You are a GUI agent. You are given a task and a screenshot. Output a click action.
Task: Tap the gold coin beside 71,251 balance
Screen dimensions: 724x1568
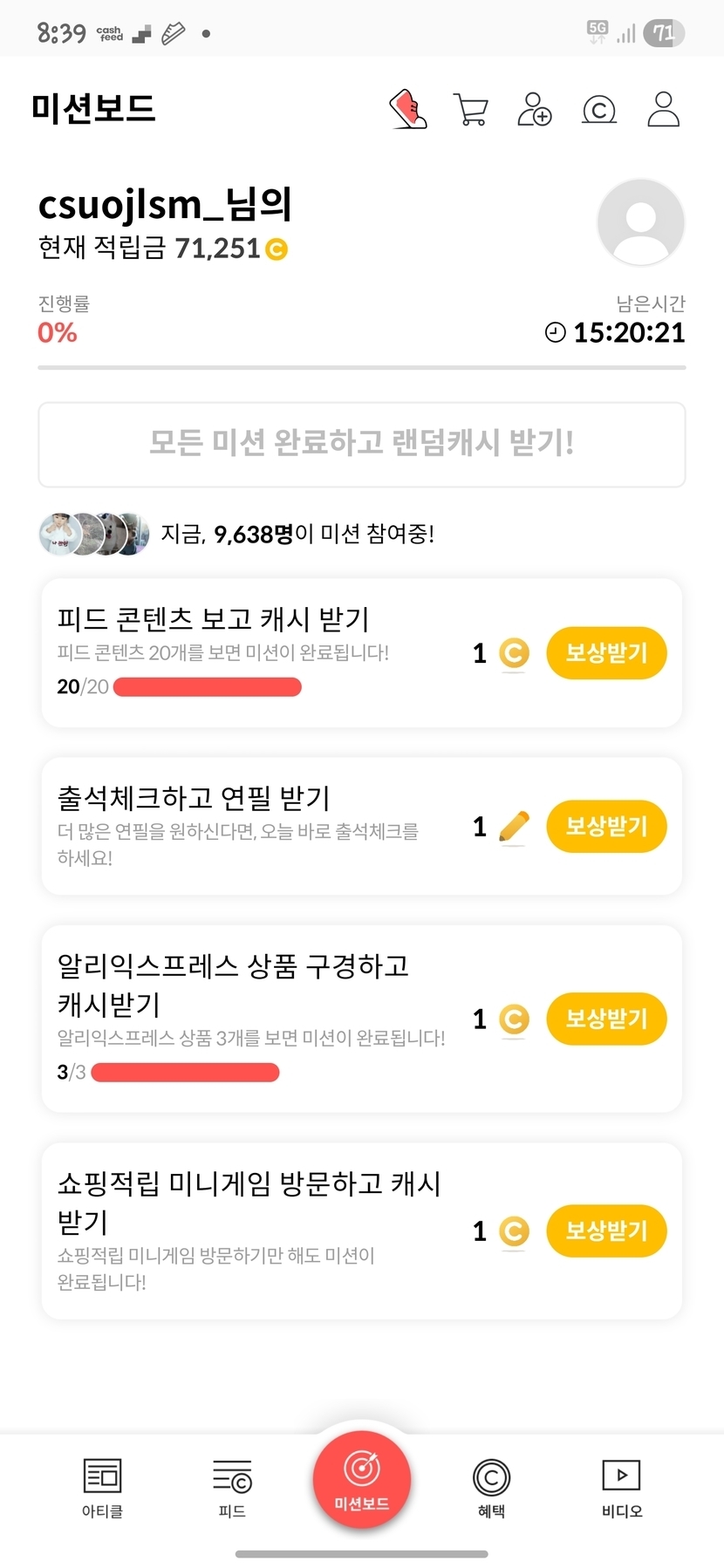point(277,249)
